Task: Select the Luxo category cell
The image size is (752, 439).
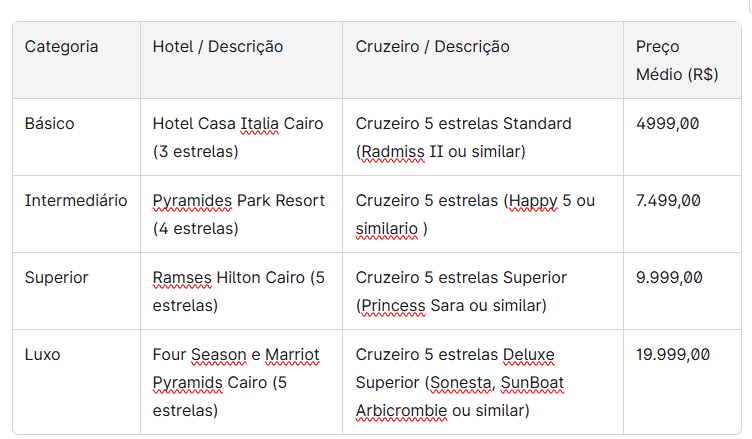Action: coord(45,355)
